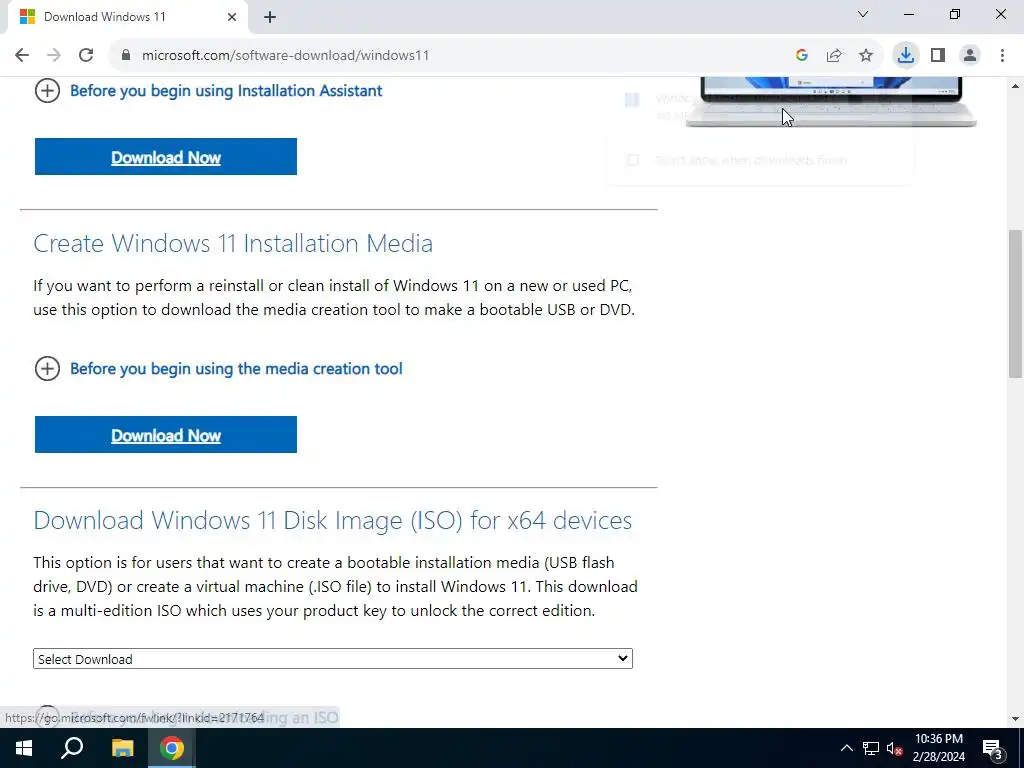Click Download Windows 11 Disk Image heading
The image size is (1024, 768).
(x=332, y=520)
